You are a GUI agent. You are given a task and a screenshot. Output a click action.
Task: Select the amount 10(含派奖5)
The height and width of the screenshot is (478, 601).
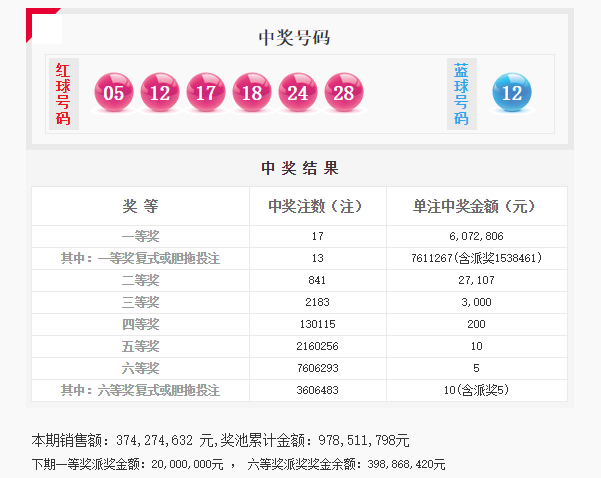point(476,390)
